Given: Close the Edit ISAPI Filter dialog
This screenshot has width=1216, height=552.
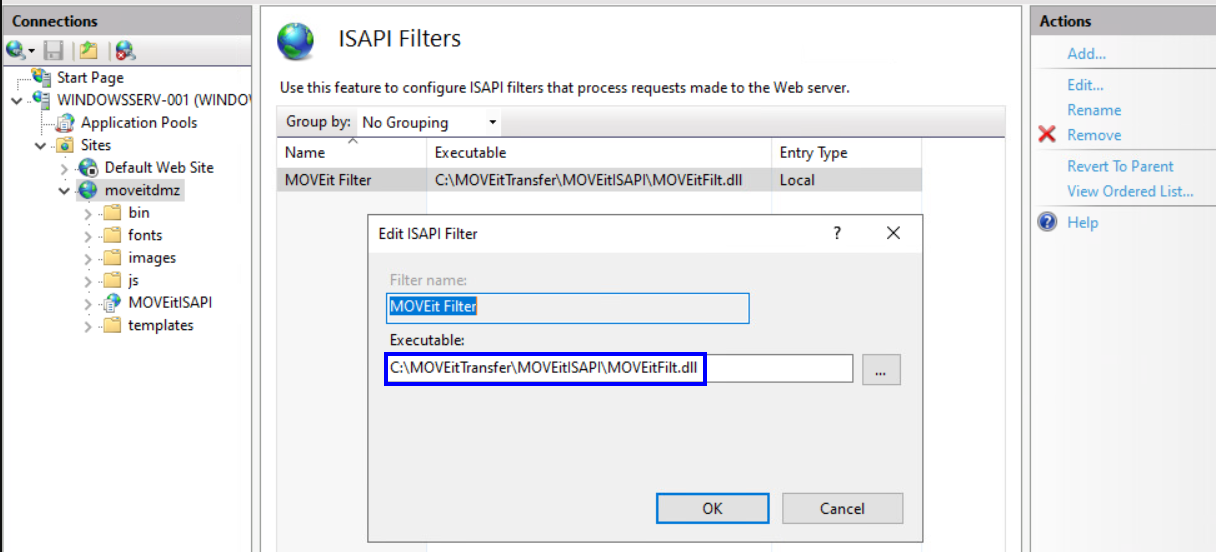Looking at the screenshot, I should (894, 233).
